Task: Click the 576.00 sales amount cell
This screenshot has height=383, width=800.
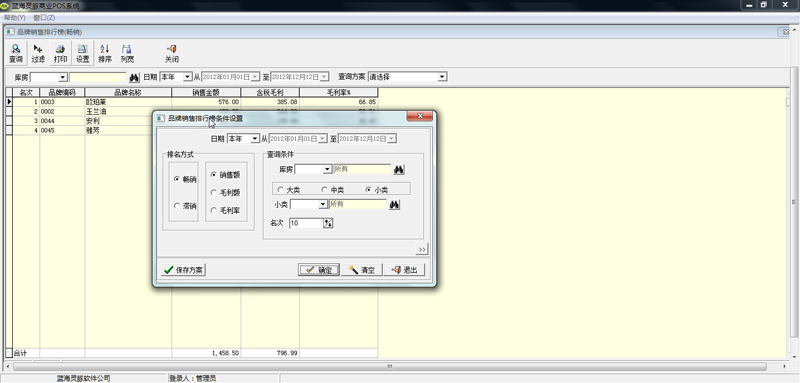Action: (x=206, y=102)
